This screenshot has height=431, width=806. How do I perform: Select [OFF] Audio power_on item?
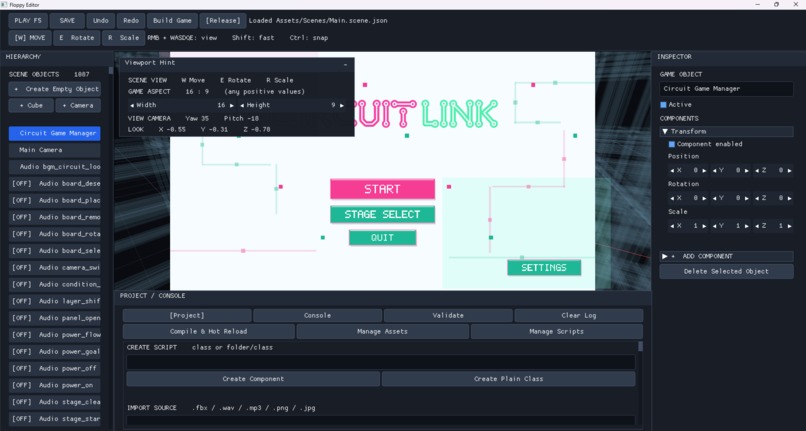point(54,385)
